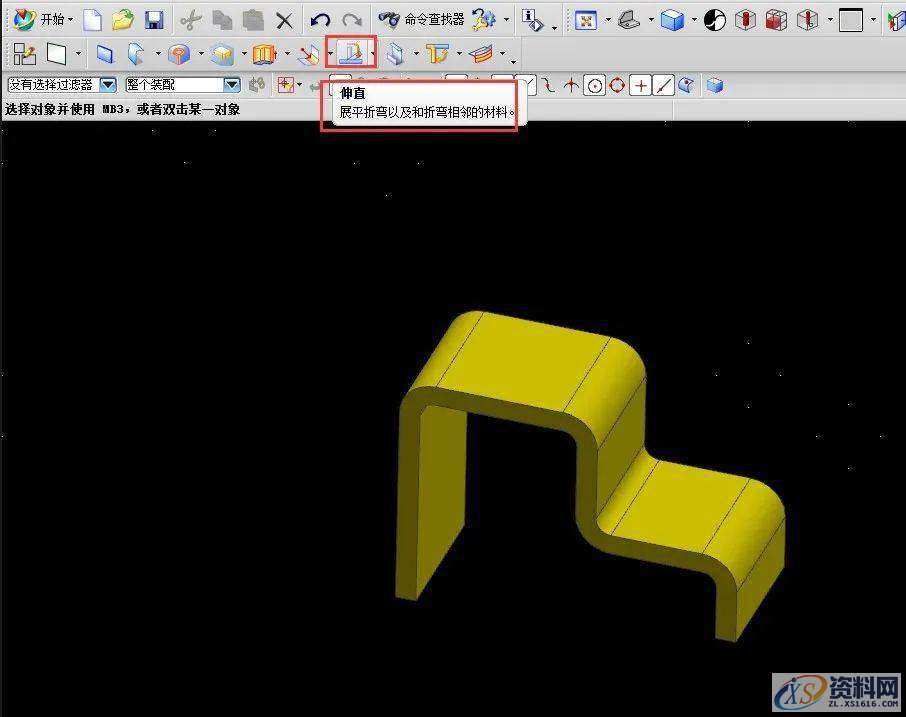Image resolution: width=906 pixels, height=717 pixels.
Task: Click the Undo arrow icon
Action: coord(320,20)
